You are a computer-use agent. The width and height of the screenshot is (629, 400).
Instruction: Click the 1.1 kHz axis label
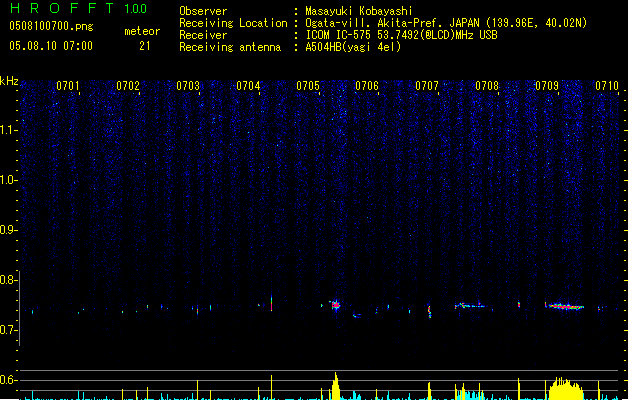tap(9, 130)
